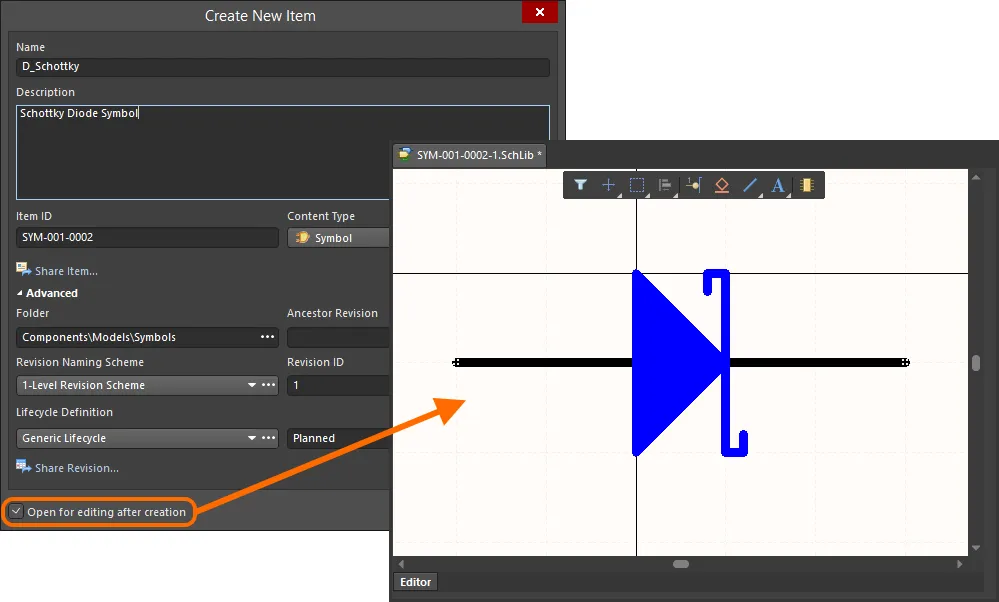This screenshot has height=602, width=999.
Task: Click into the Description text area
Action: (x=282, y=152)
